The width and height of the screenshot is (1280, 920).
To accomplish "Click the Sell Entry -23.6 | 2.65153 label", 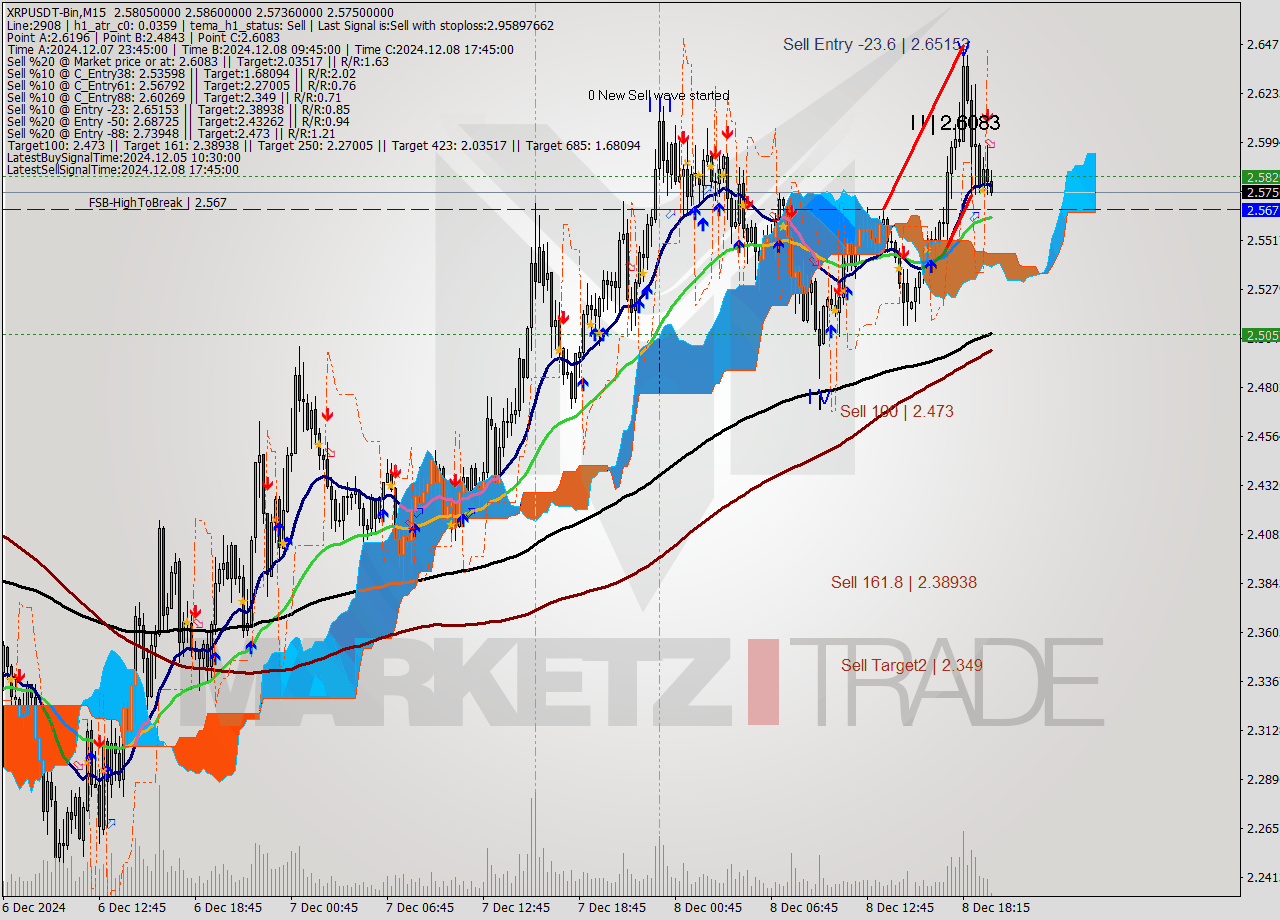I will [876, 44].
